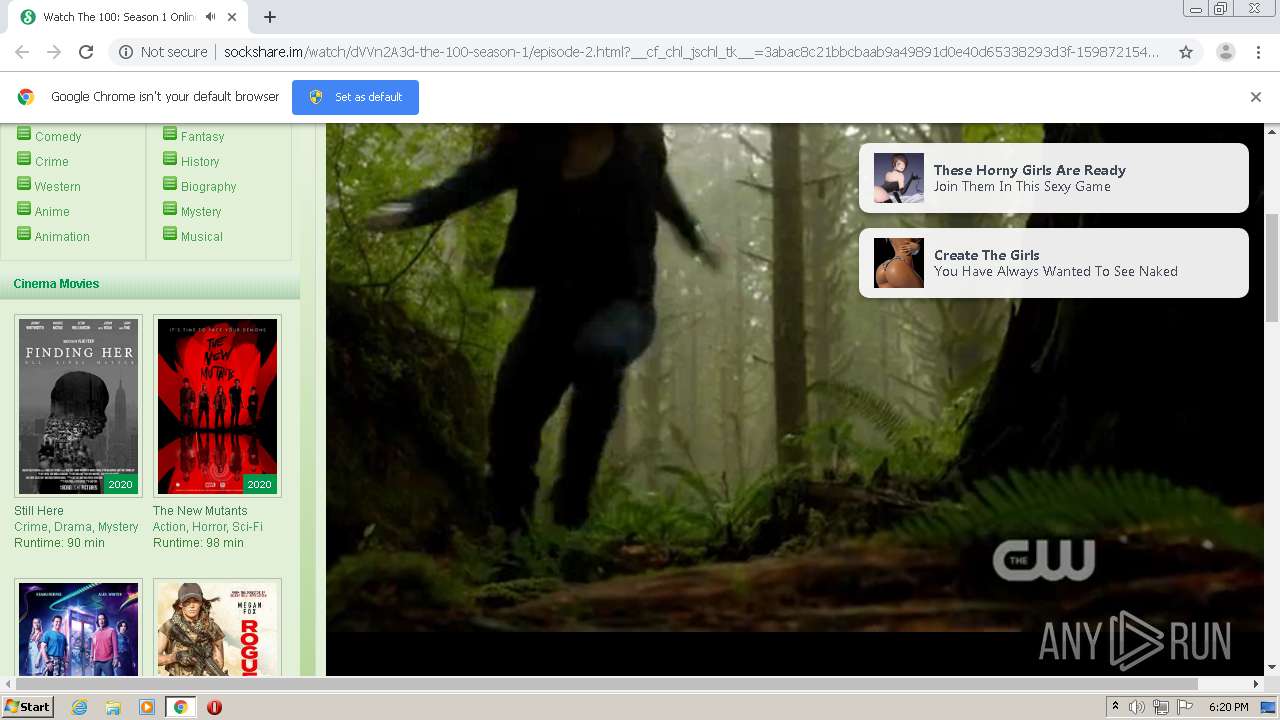Click the Chrome taskbar icon
This screenshot has height=720, width=1280.
coord(180,707)
